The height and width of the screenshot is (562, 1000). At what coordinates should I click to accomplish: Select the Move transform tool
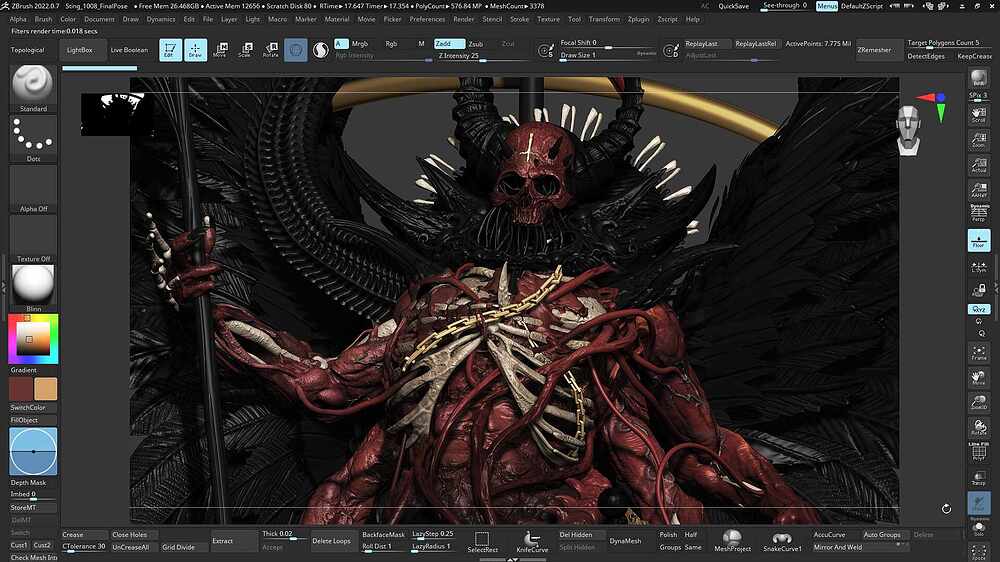(x=219, y=50)
